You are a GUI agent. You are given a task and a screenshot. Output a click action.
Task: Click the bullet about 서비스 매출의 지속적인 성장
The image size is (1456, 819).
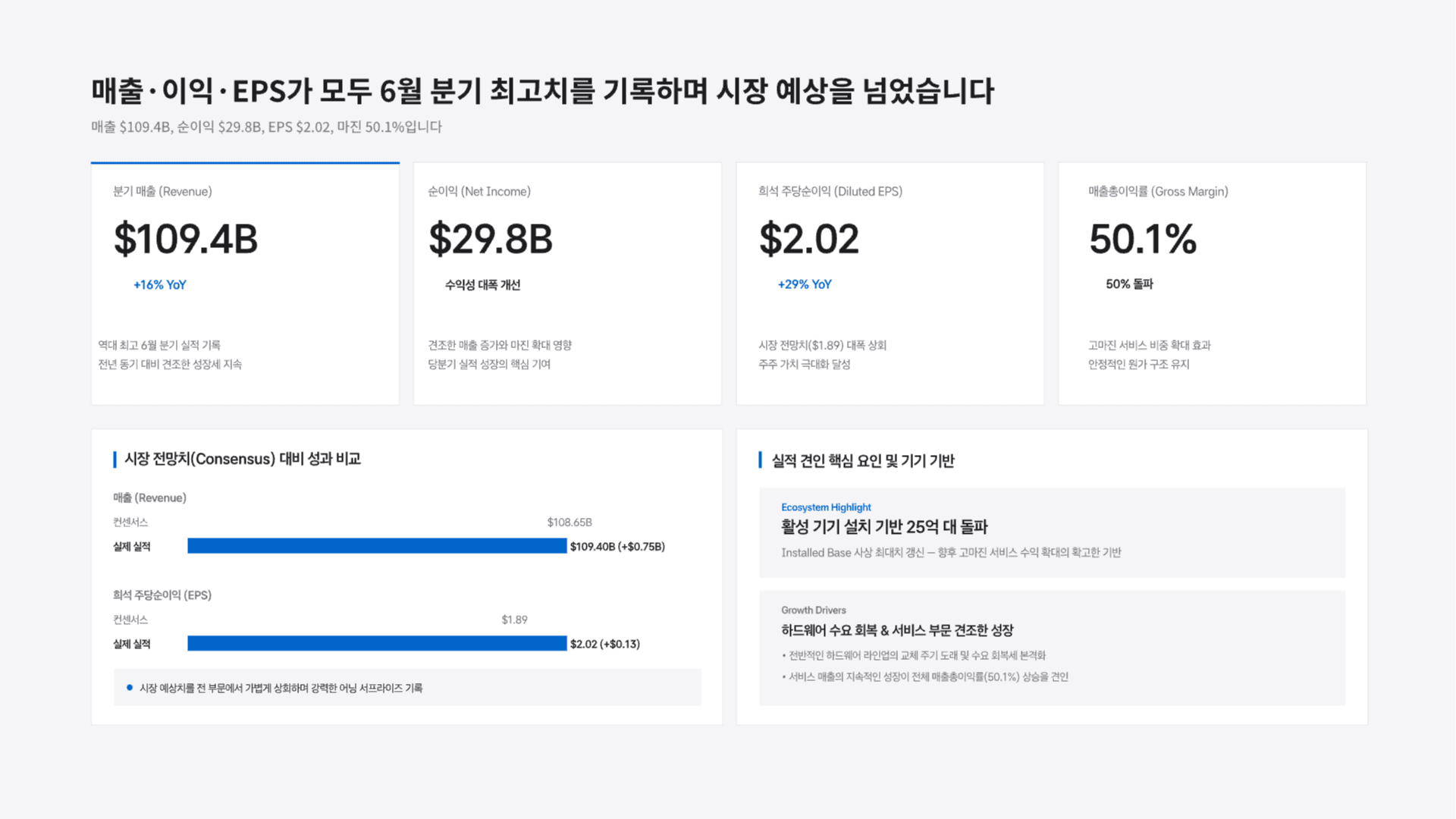925,677
